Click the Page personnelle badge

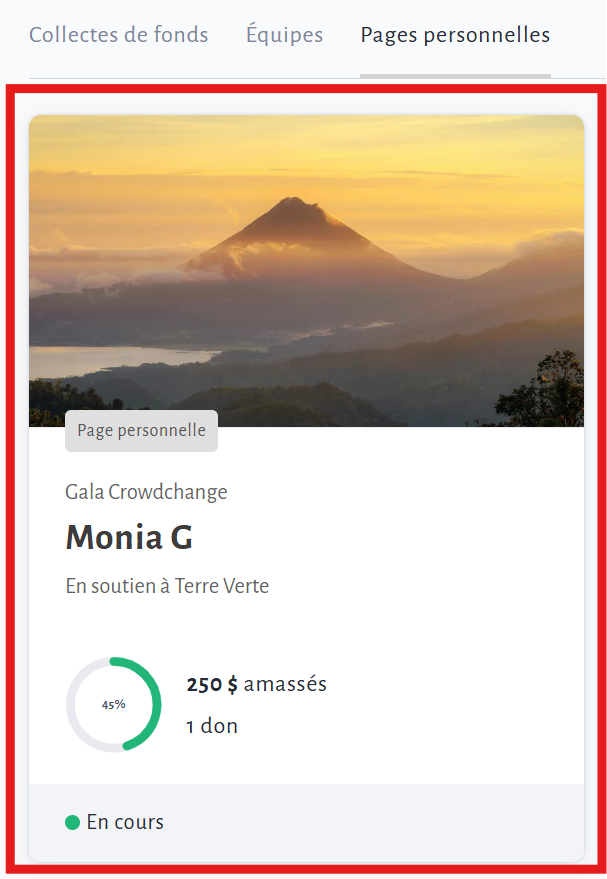click(141, 431)
